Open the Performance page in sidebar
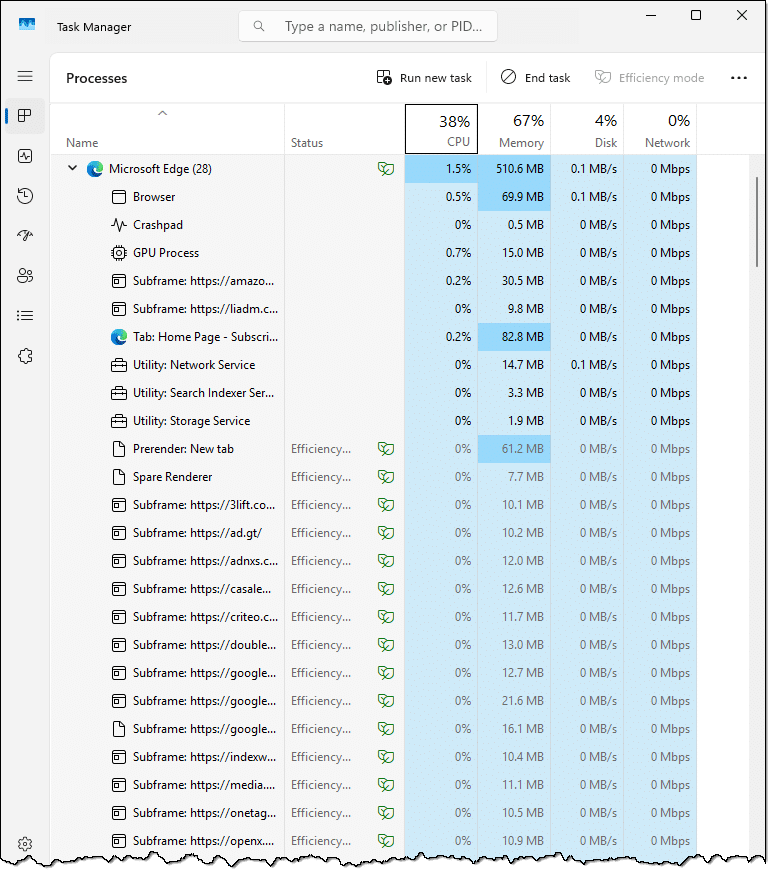The height and width of the screenshot is (874, 771). tap(25, 156)
